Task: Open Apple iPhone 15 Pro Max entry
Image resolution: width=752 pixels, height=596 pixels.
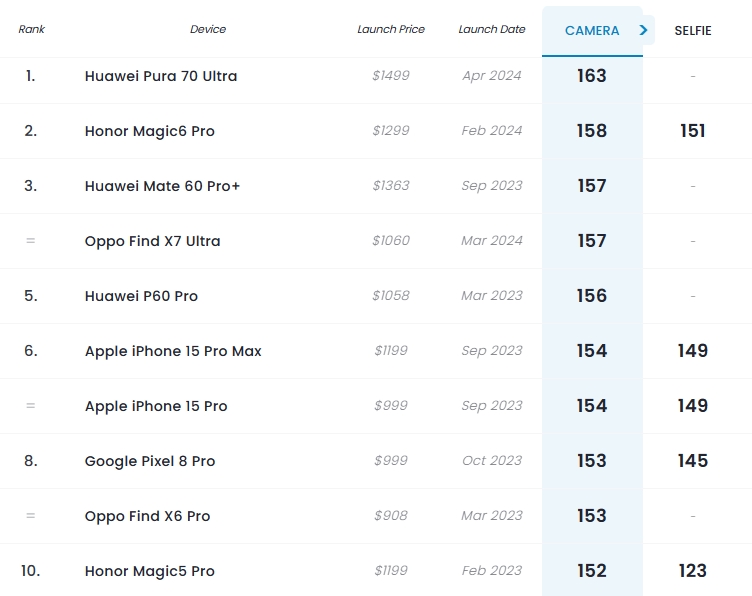Action: point(173,351)
